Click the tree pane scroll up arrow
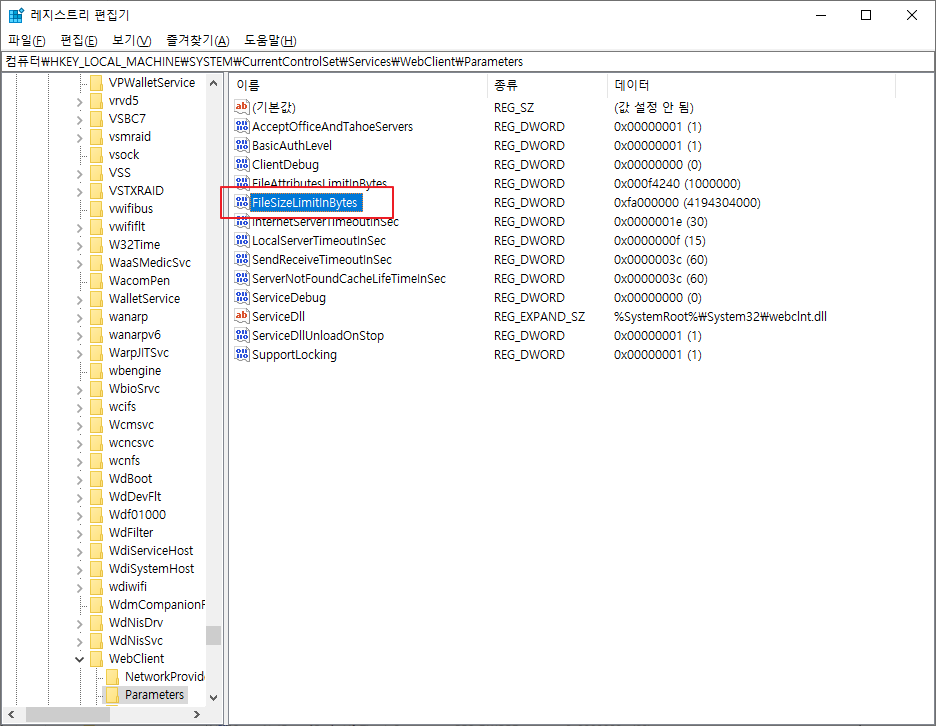This screenshot has height=726, width=936. [214, 83]
